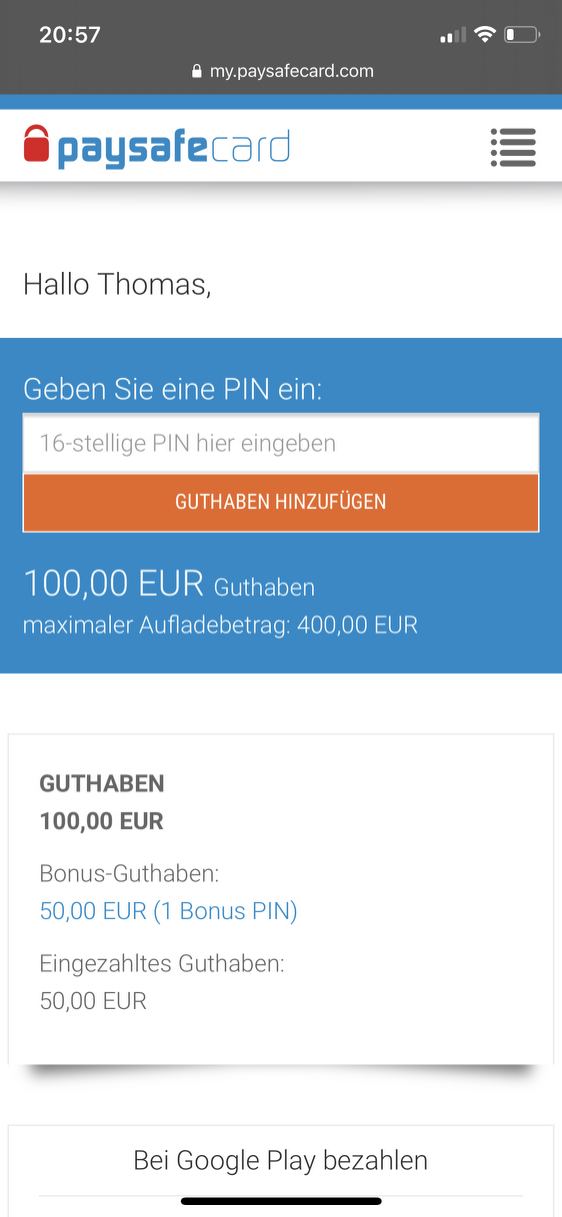Tap the 20:57 clock in status bar
The height and width of the screenshot is (1217, 562).
(70, 35)
